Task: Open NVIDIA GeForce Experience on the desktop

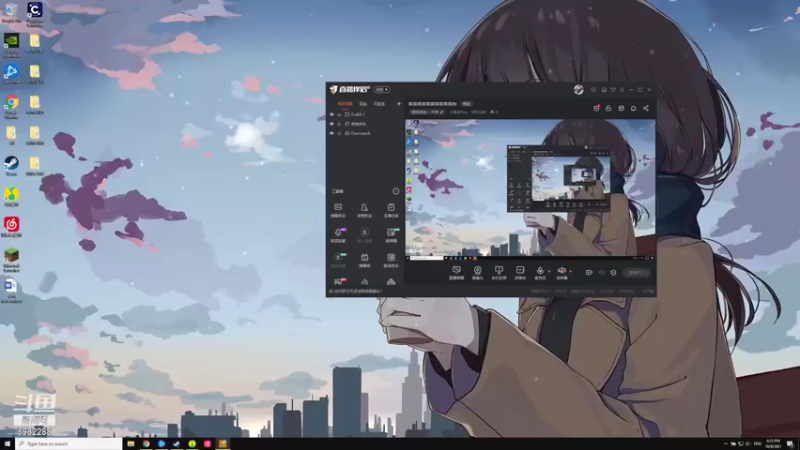Action: [x=11, y=45]
